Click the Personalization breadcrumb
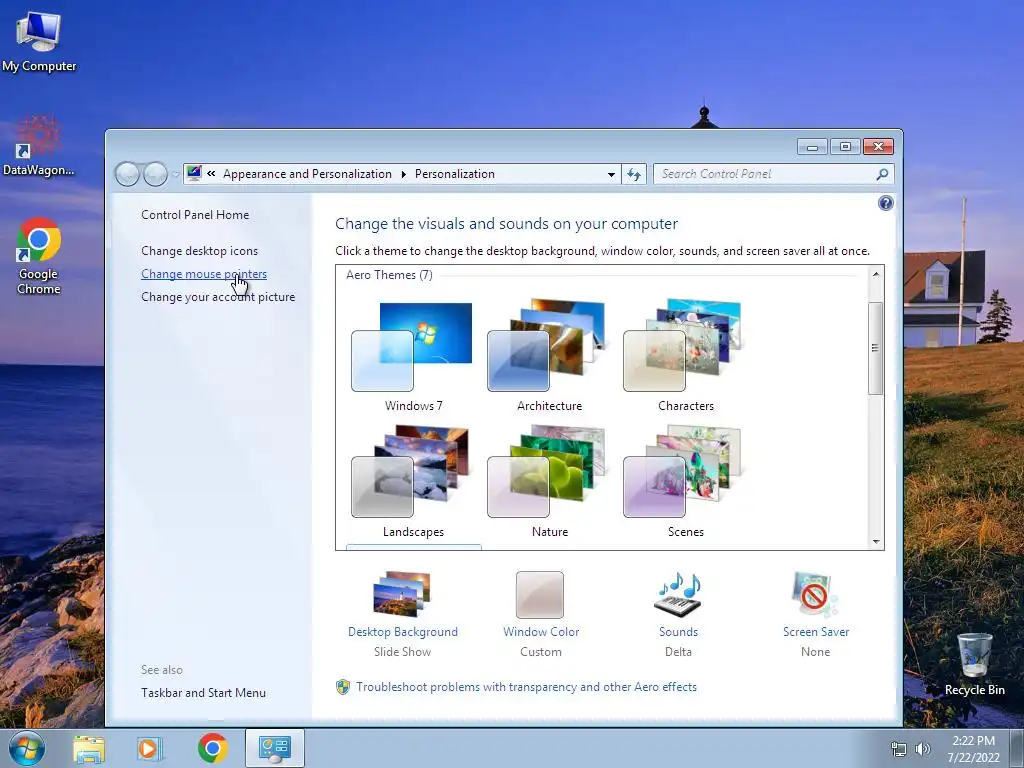1024x768 pixels. tap(455, 174)
